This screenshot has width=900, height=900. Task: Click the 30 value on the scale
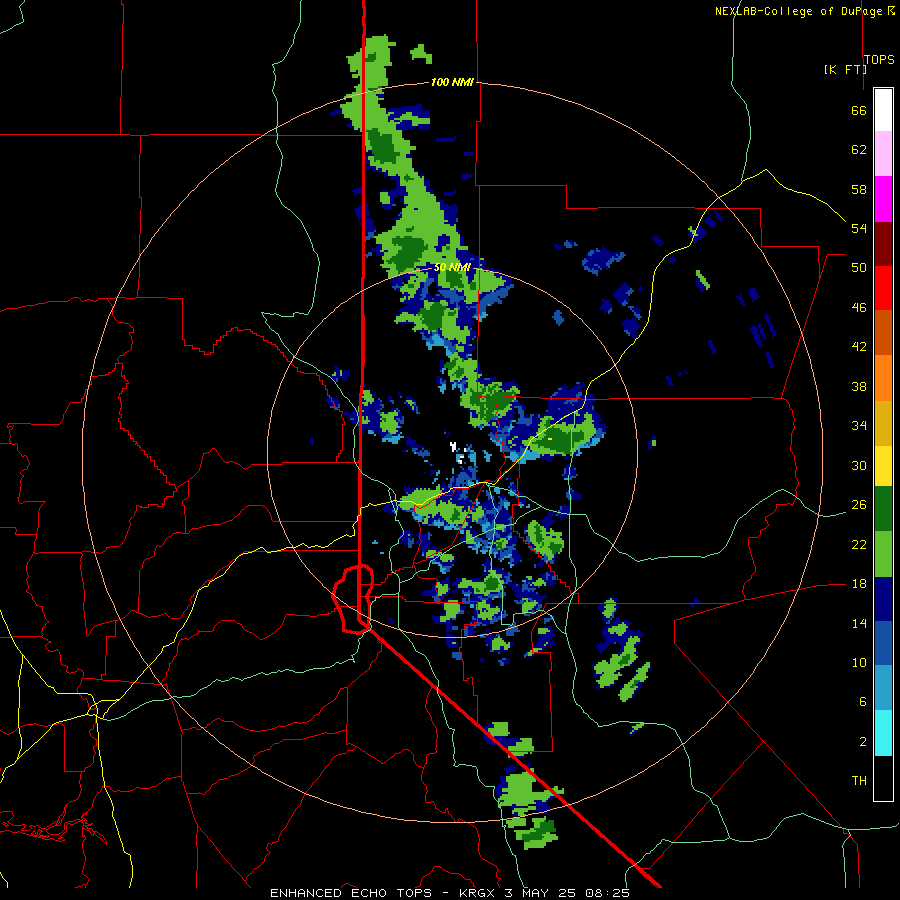(x=859, y=465)
